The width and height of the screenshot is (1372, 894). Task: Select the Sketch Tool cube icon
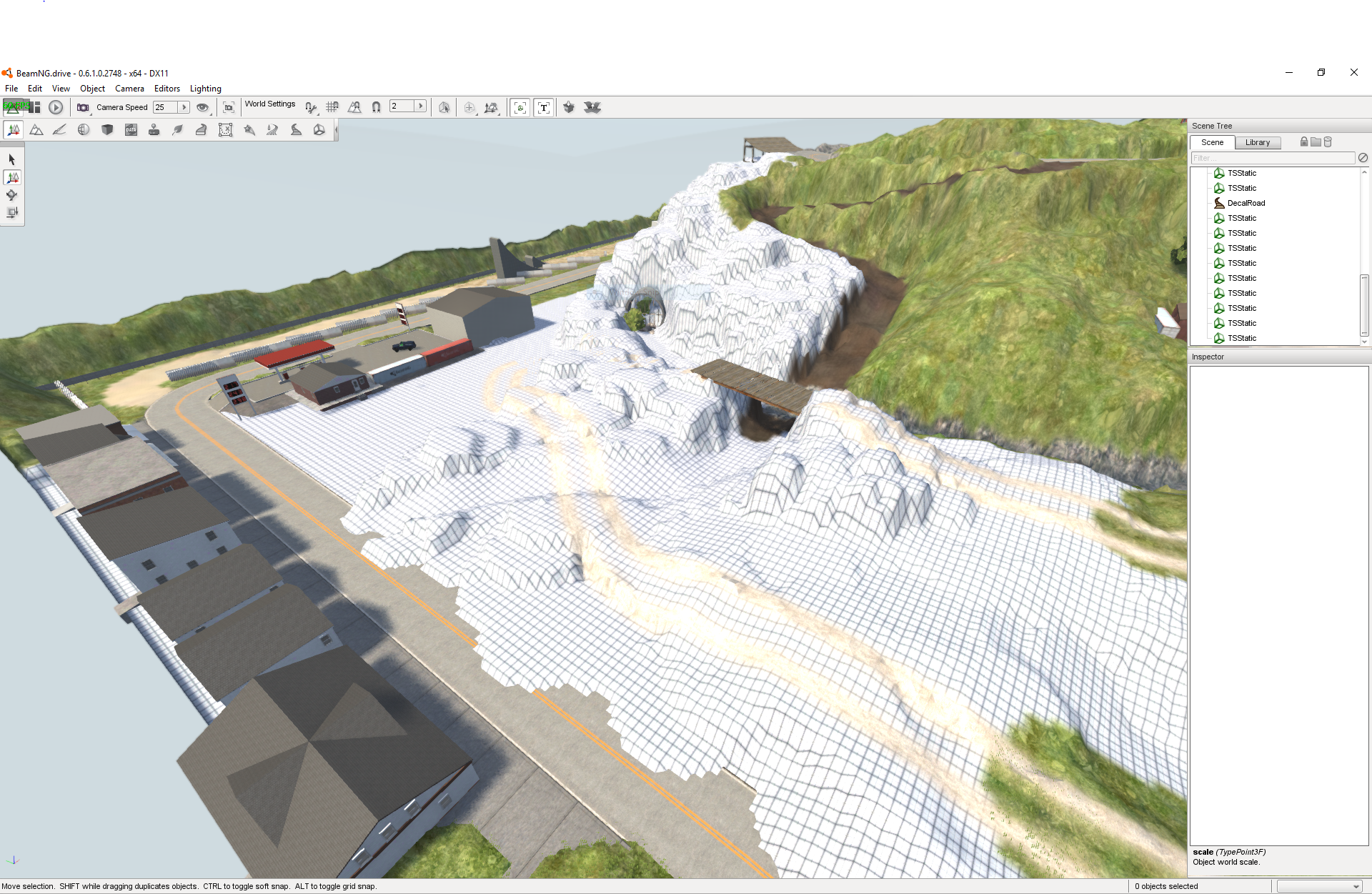click(x=107, y=130)
